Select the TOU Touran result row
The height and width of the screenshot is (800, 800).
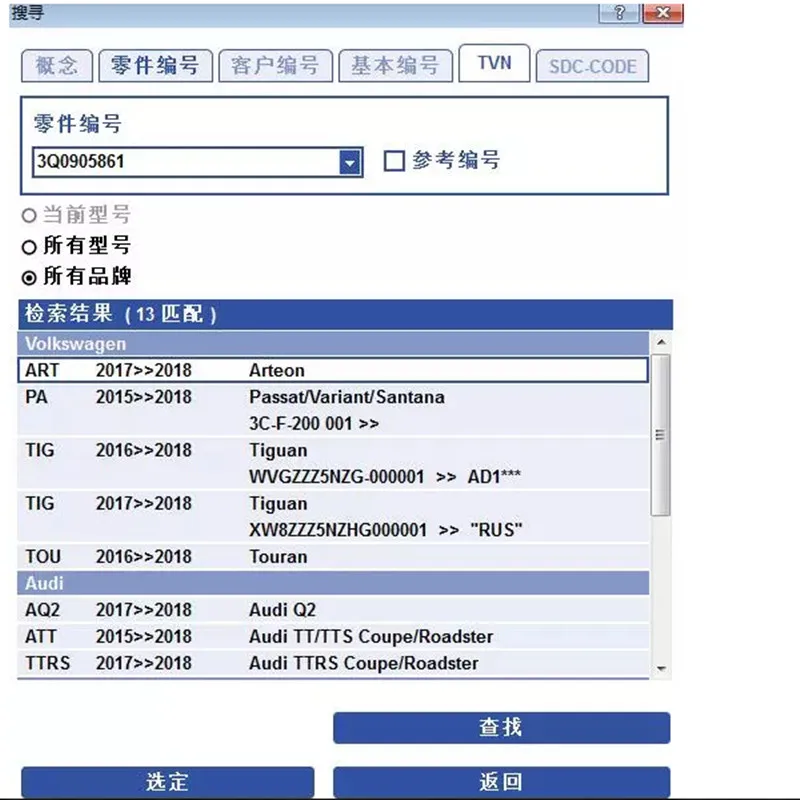(x=333, y=557)
